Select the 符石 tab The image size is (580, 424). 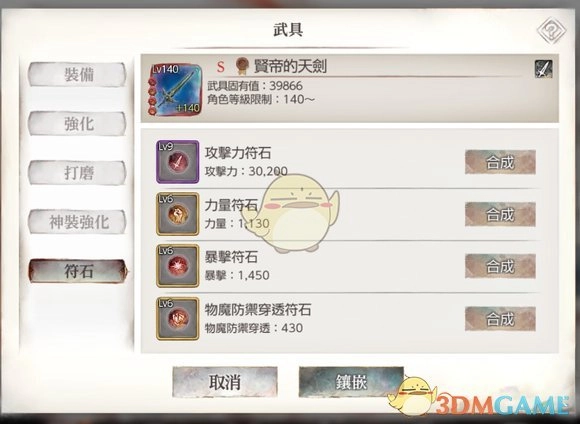[77, 271]
